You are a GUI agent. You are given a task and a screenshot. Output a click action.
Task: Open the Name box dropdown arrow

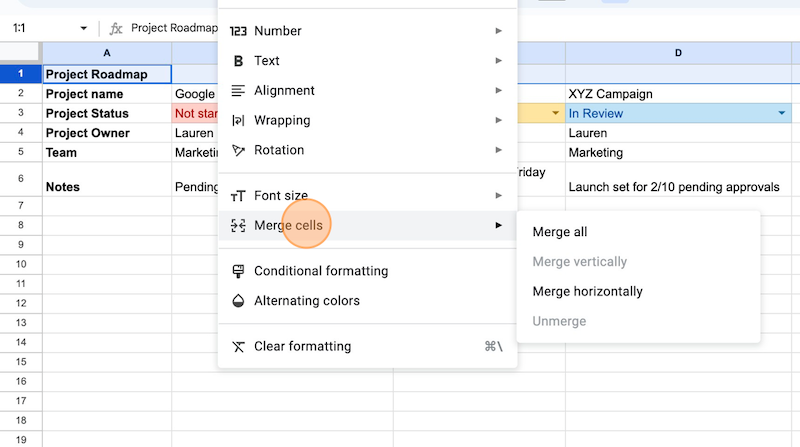click(83, 28)
